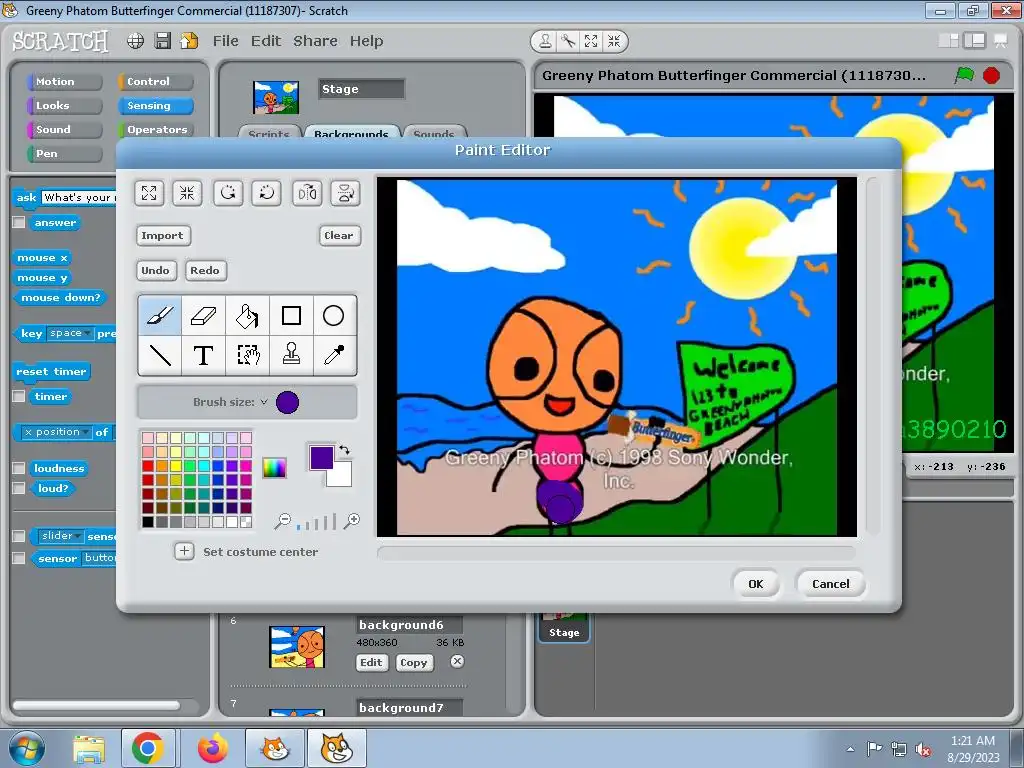Open the slider sensor dropdown
1024x768 pixels.
61,536
